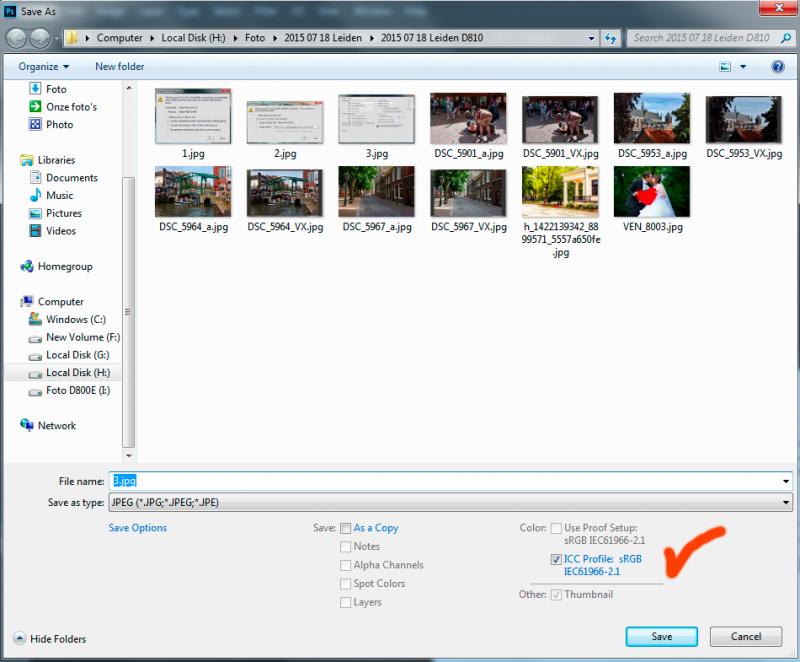
Task: Click the Cancel button
Action: click(x=745, y=636)
